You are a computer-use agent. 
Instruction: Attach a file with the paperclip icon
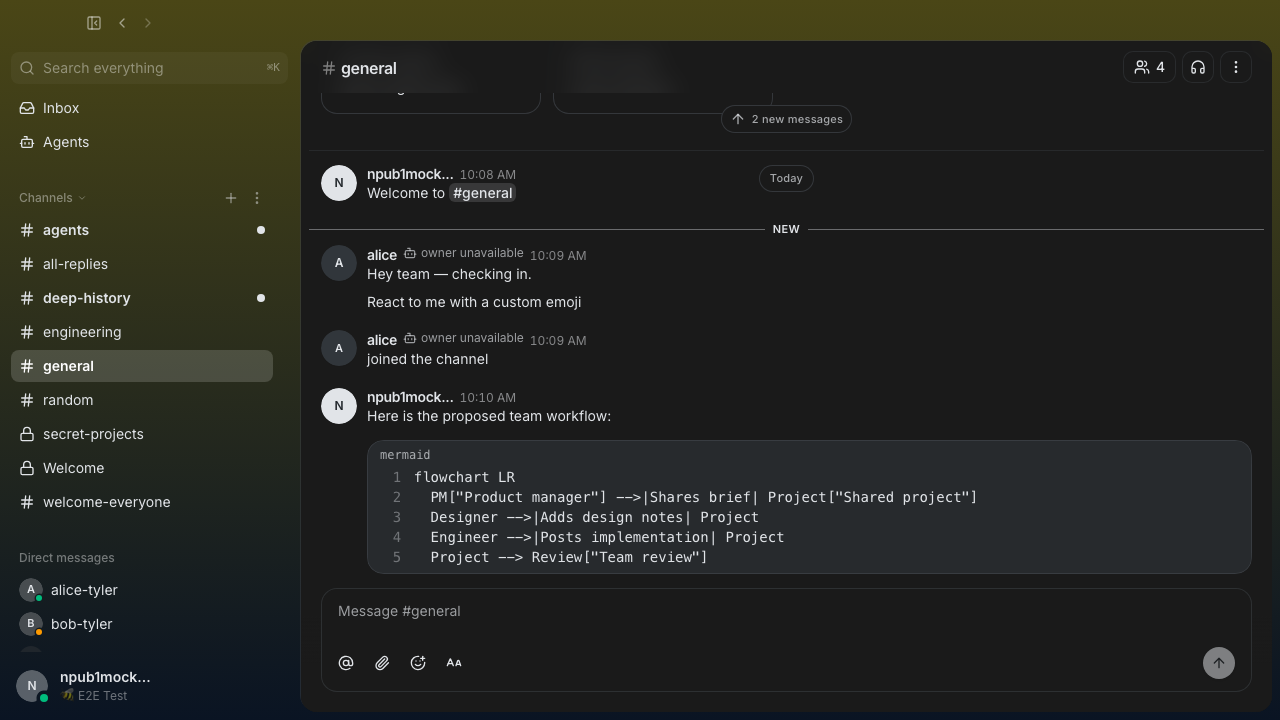pos(382,663)
